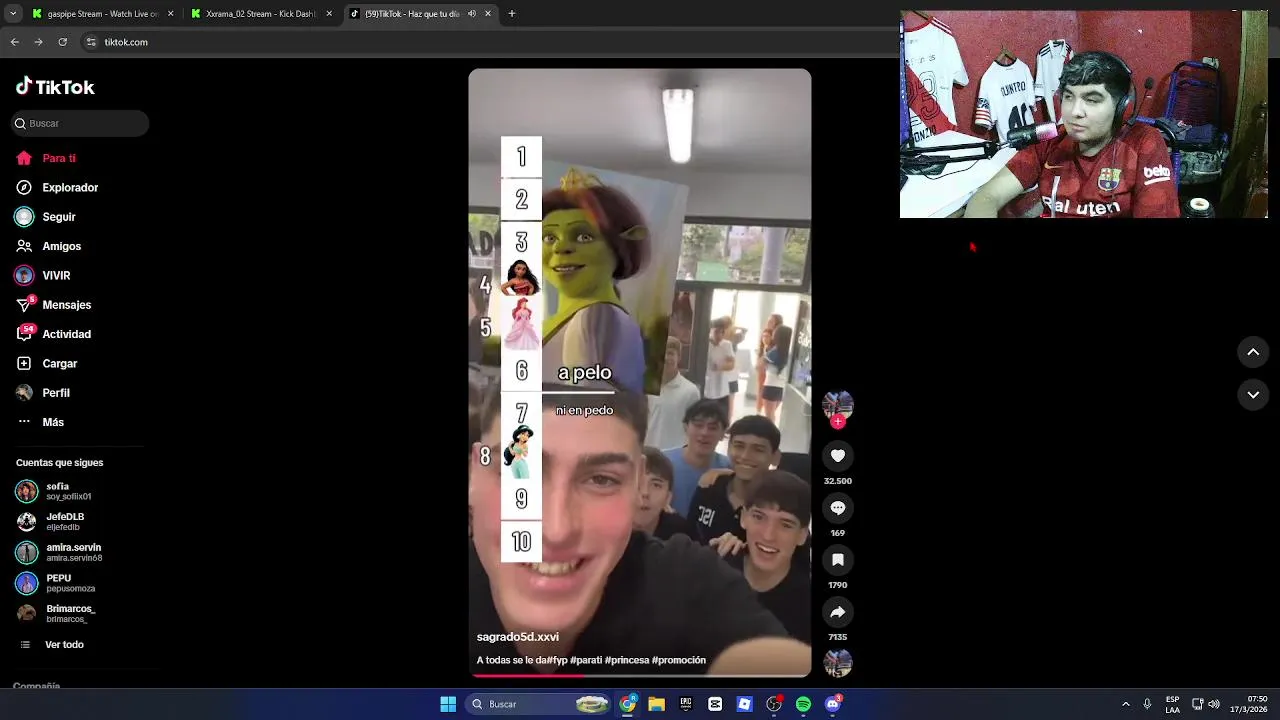Close the TikTok browser tab
1280x720 pixels.
487,14
